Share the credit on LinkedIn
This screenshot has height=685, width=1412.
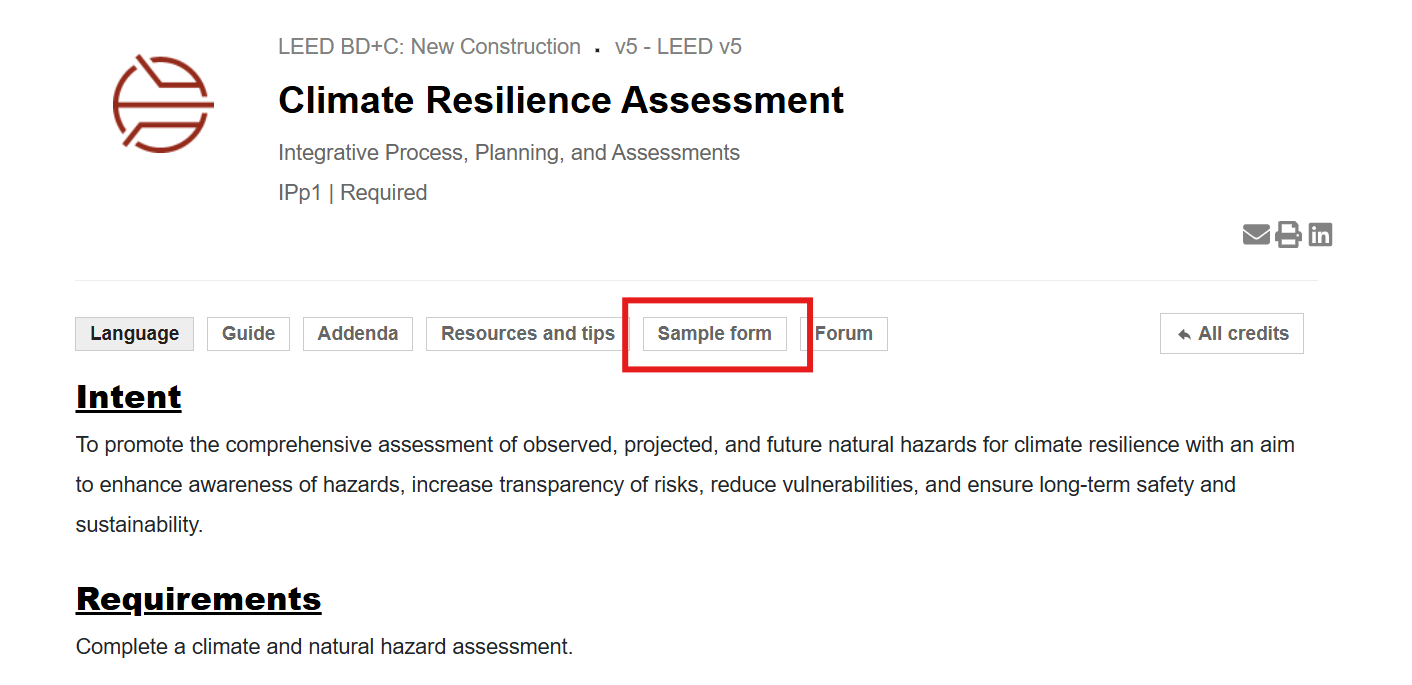pos(1320,235)
